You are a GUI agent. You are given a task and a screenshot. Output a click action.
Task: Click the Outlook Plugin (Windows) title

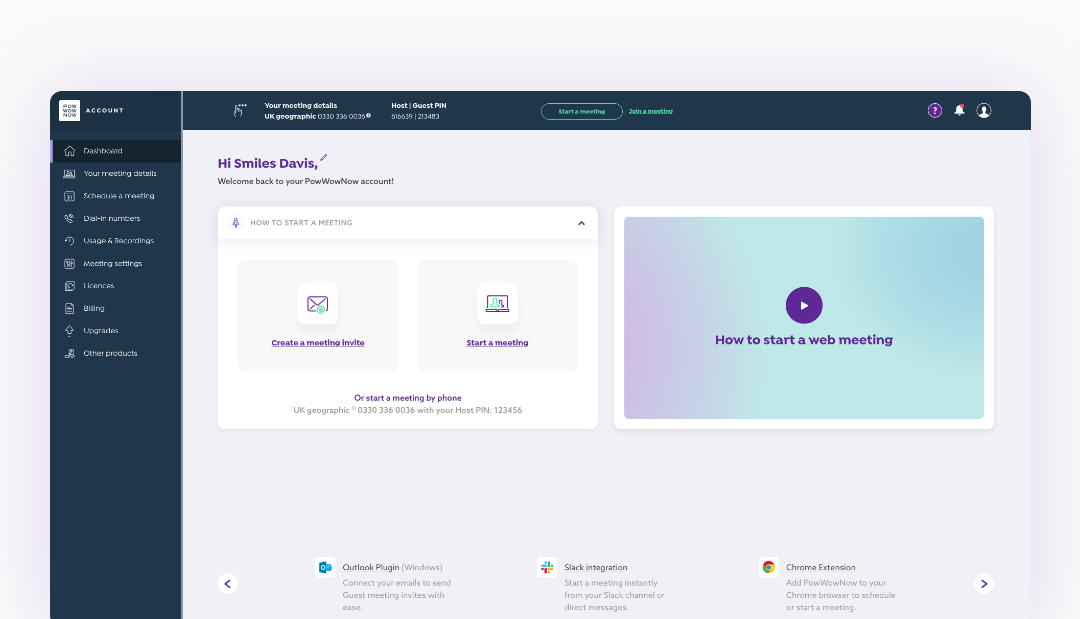click(393, 567)
